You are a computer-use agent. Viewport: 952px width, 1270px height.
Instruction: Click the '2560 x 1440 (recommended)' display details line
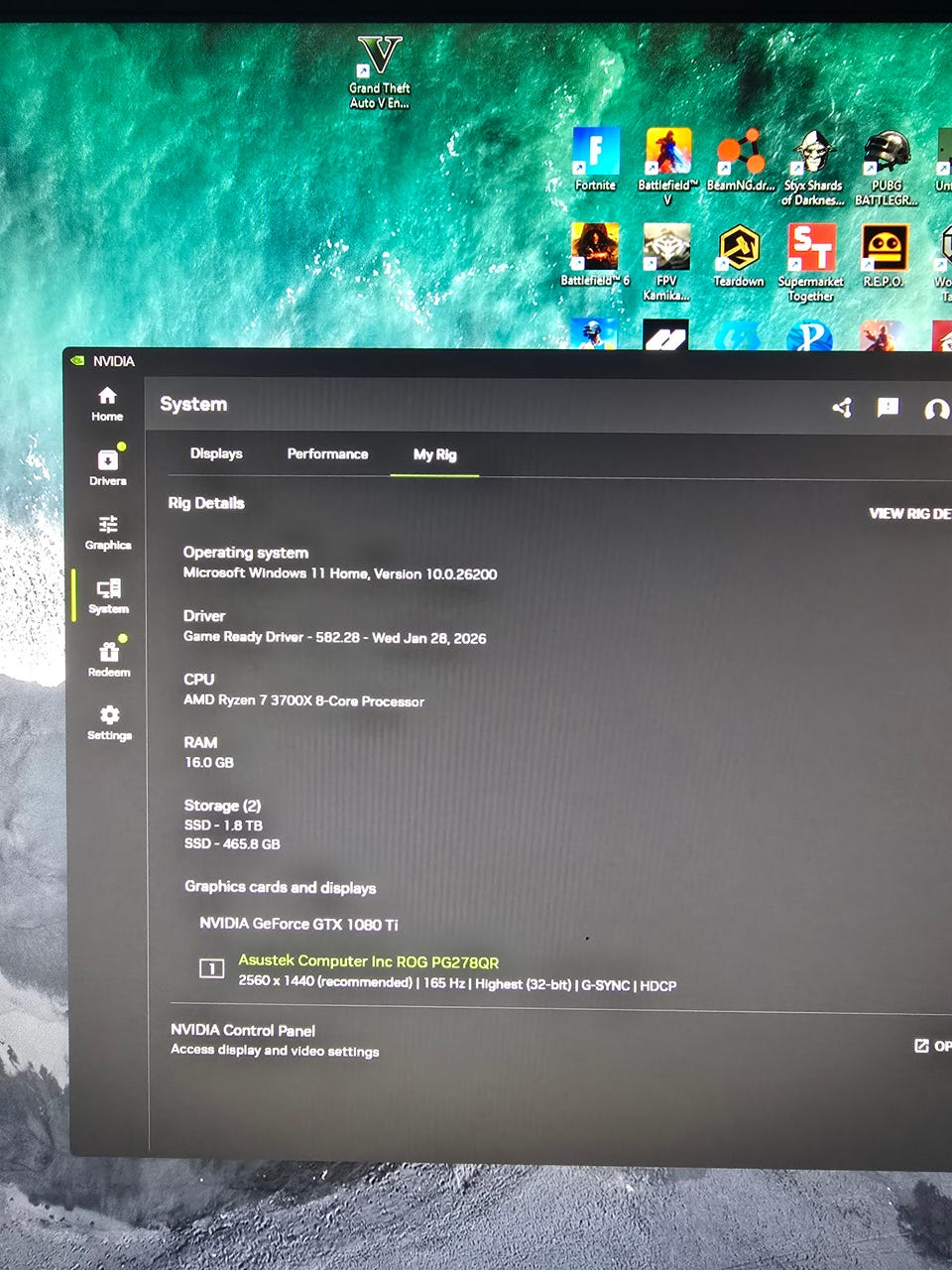point(457,983)
